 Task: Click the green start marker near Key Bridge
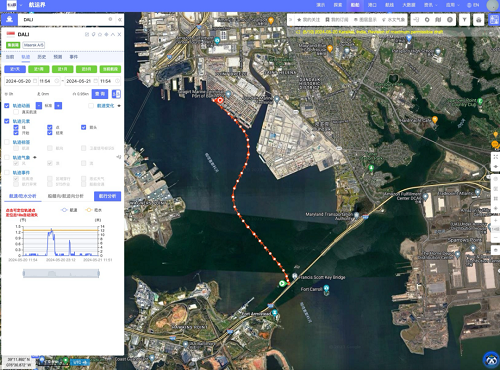[x=282, y=284]
